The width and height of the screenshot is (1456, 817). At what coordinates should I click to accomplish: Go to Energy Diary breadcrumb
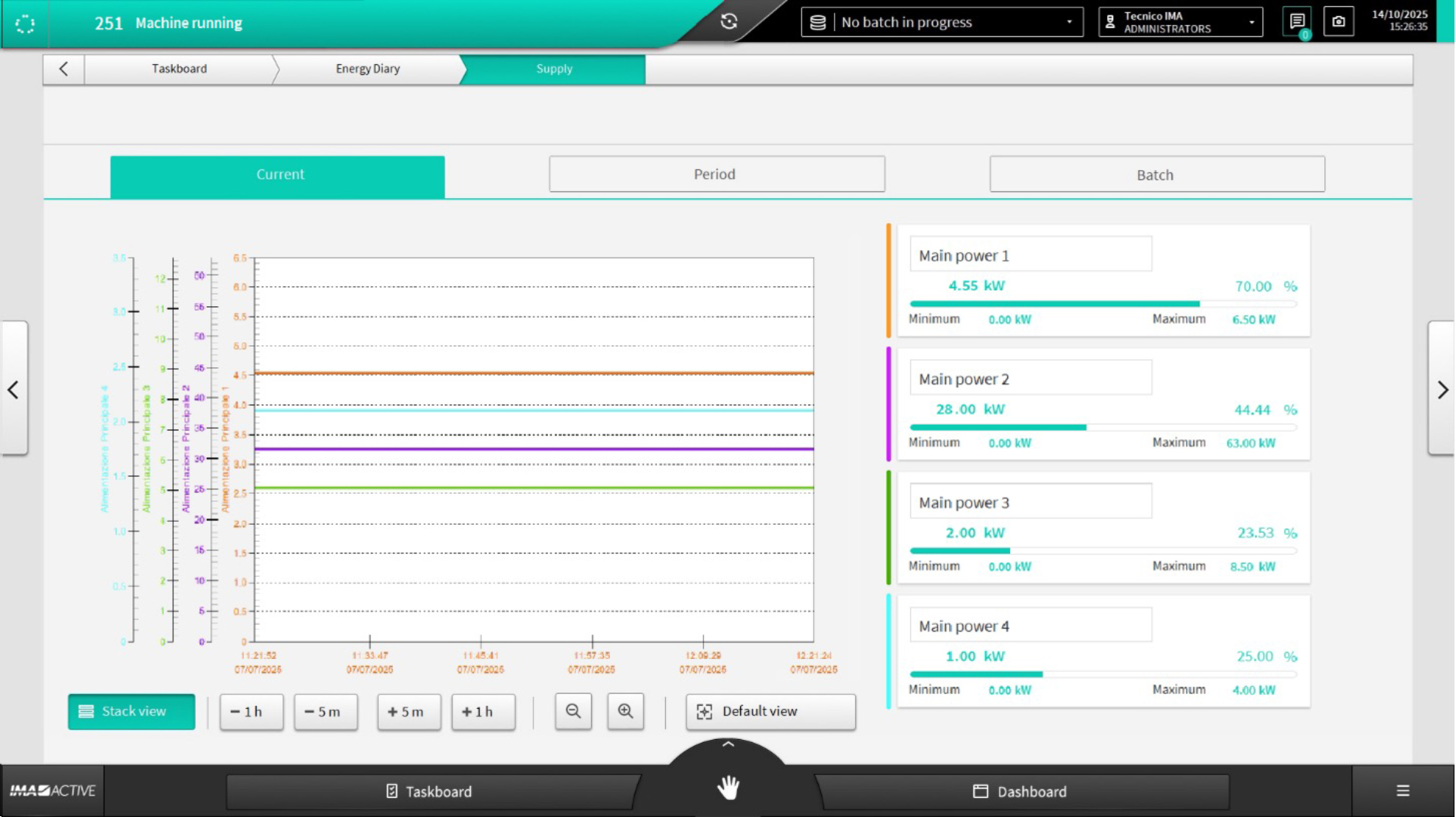tap(368, 68)
